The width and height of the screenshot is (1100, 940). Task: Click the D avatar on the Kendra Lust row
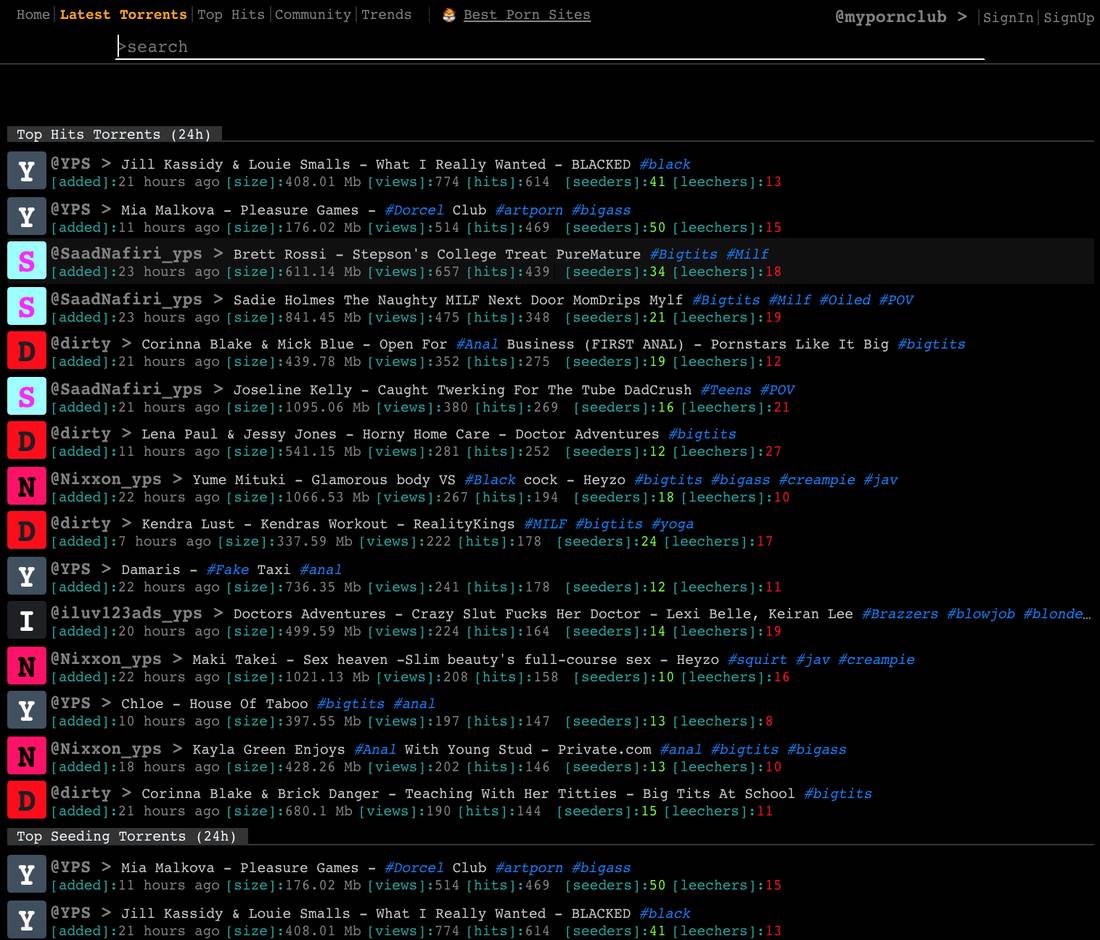pos(27,531)
